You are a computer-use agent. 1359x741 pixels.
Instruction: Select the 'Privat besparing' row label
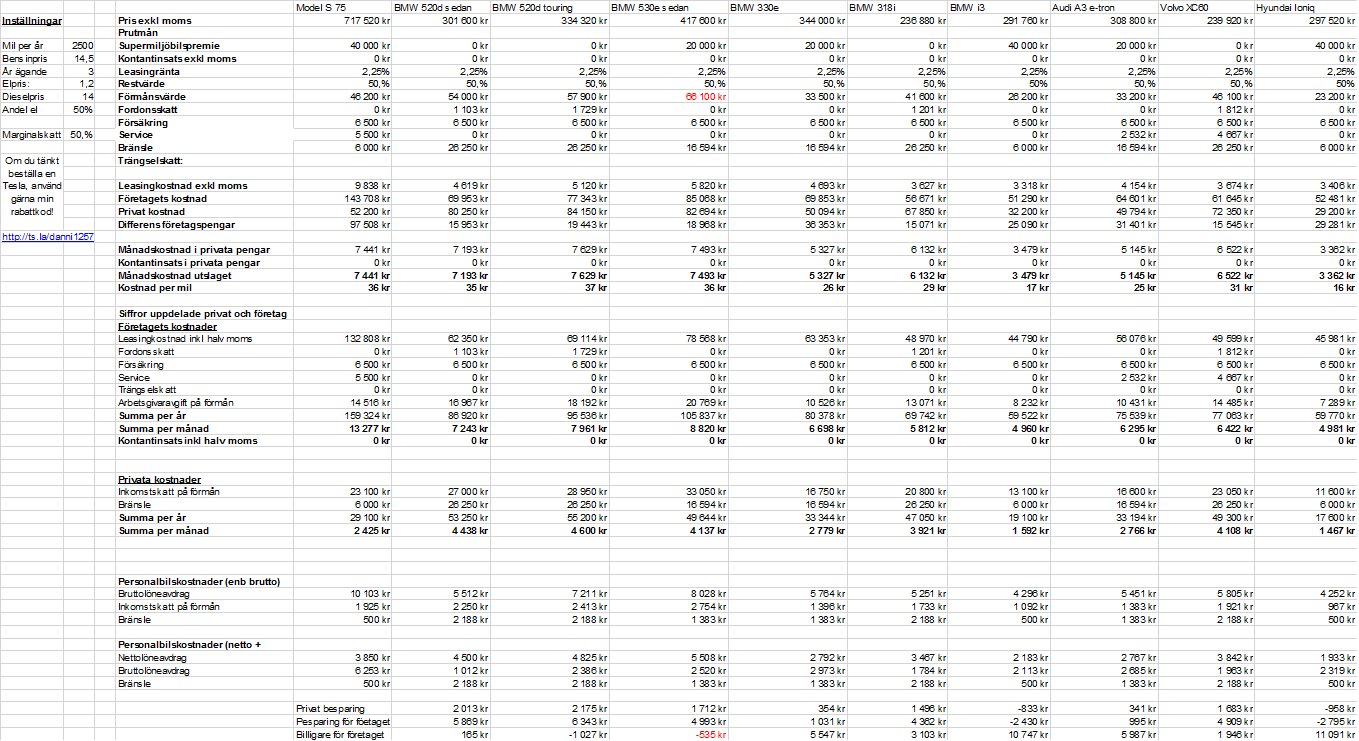pos(331,709)
